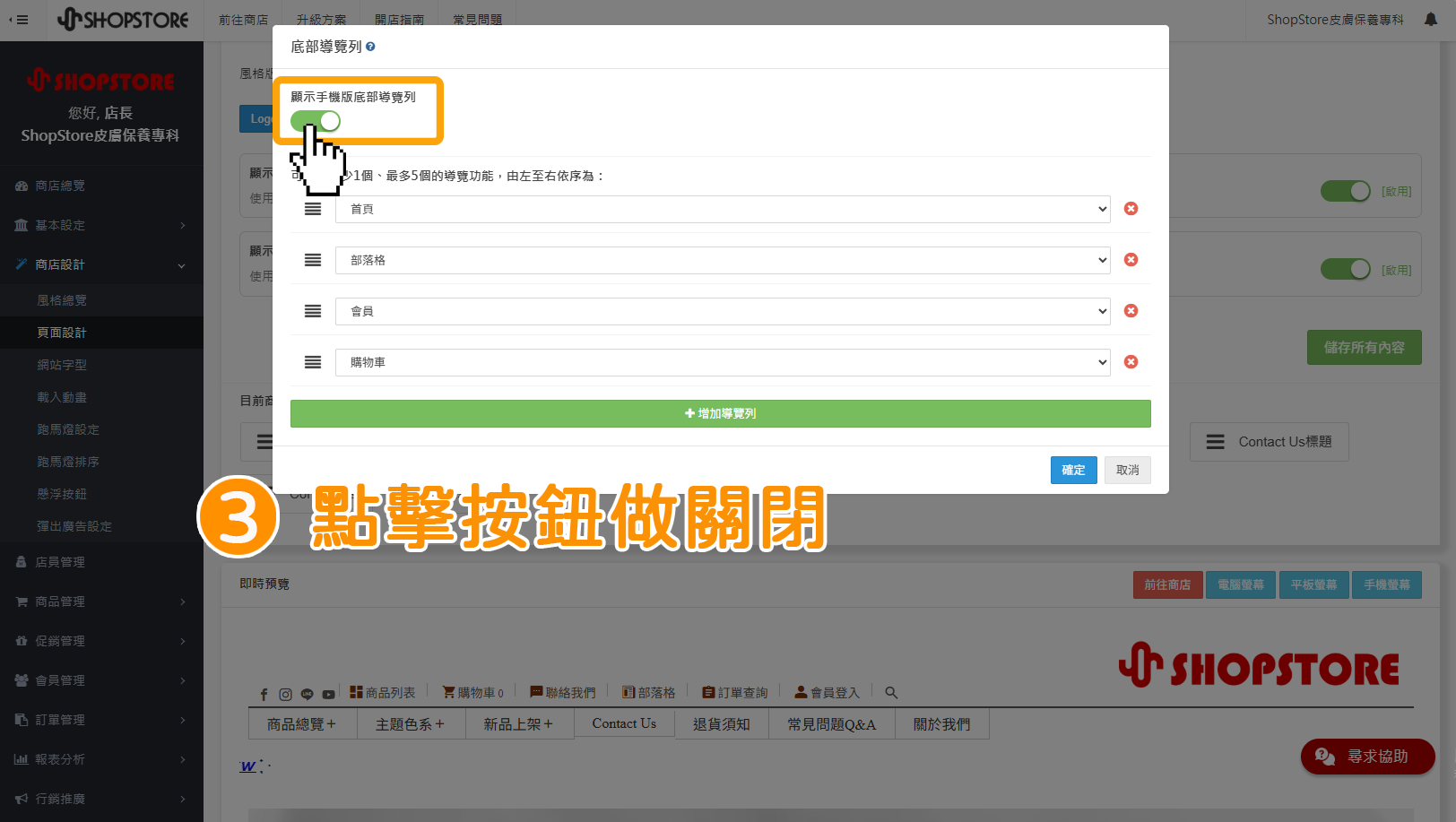
Task: Turn off 顯示手機版底部導覽列 switch
Action: coord(316,121)
